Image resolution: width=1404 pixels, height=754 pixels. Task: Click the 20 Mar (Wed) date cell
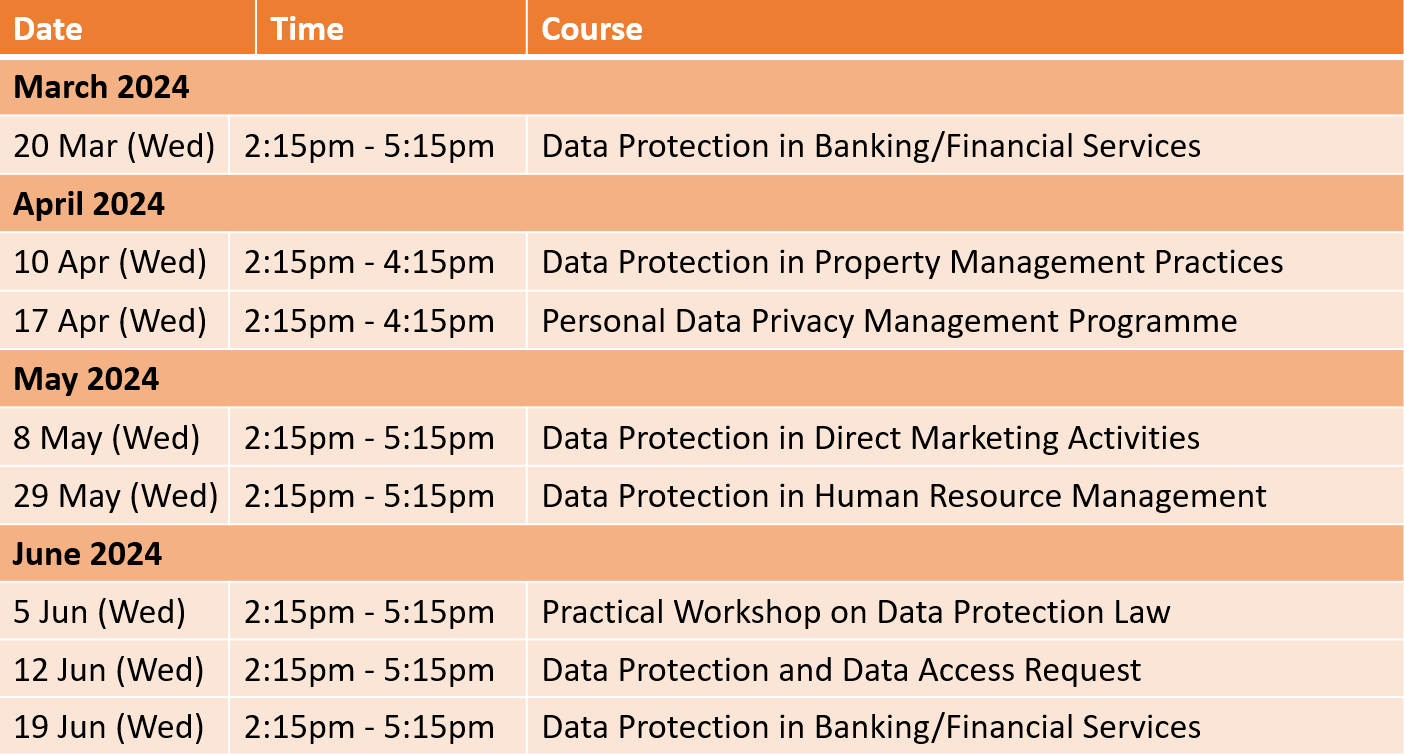coord(114,146)
